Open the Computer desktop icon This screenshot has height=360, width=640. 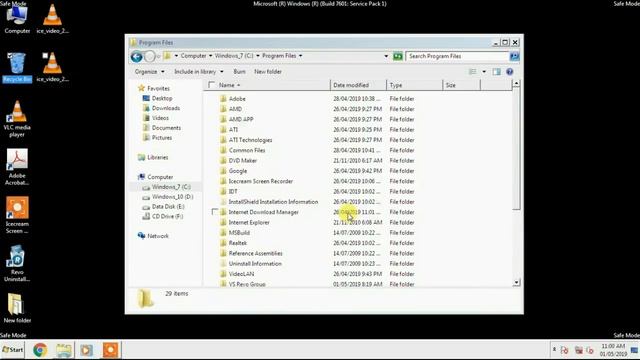[17, 18]
